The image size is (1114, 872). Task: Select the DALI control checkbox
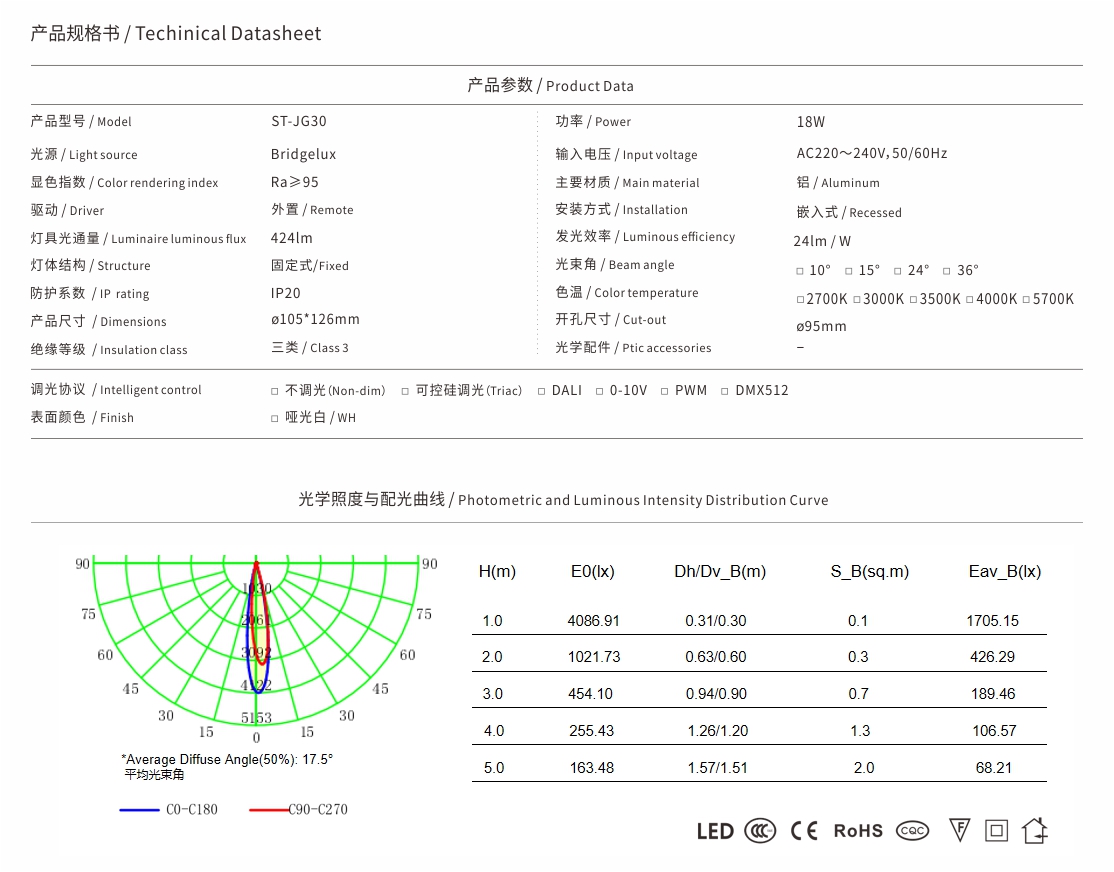[x=542, y=392]
